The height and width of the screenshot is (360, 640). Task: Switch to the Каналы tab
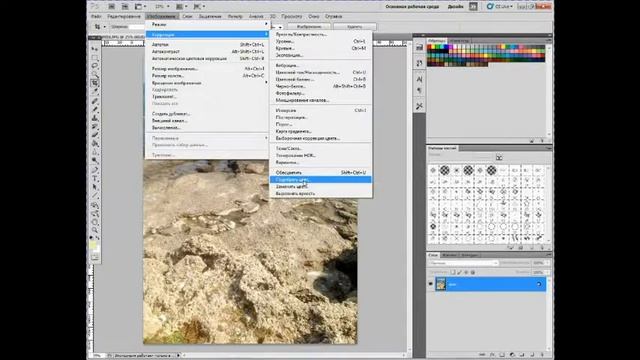451,255
